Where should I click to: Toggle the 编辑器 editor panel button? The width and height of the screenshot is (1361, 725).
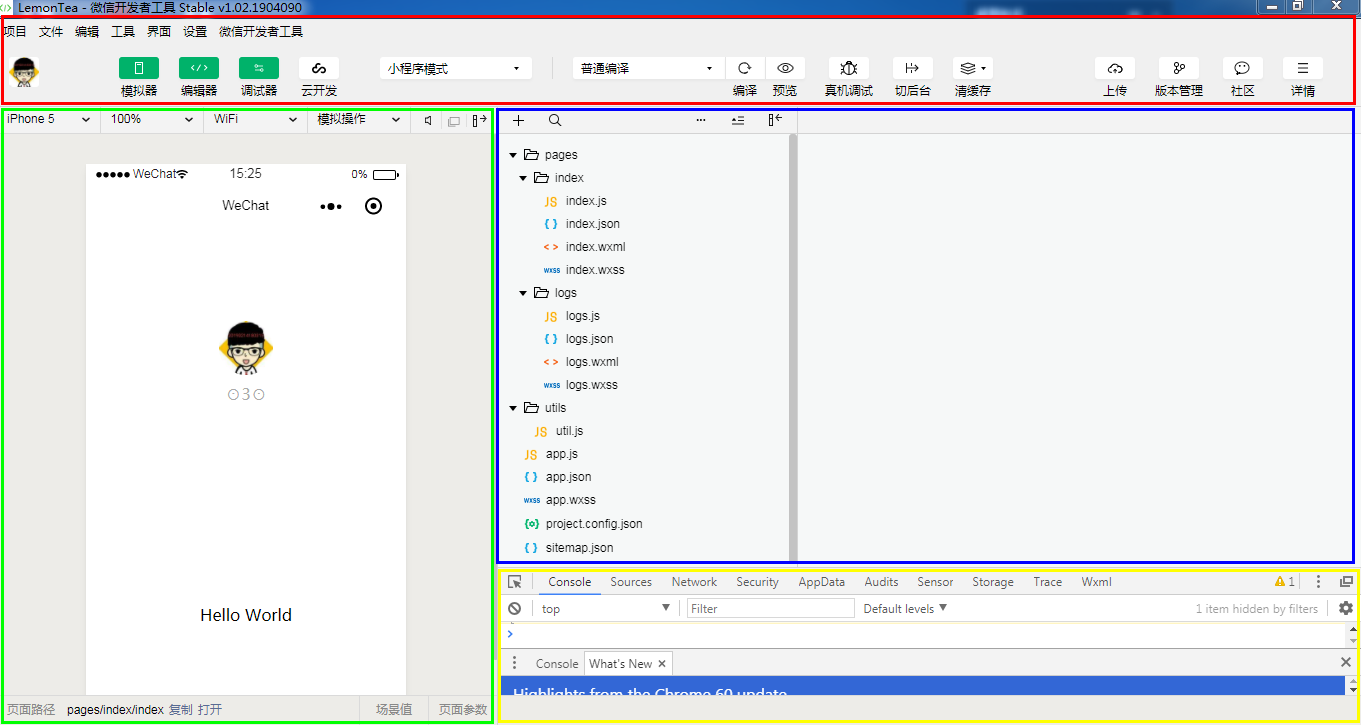pos(199,68)
